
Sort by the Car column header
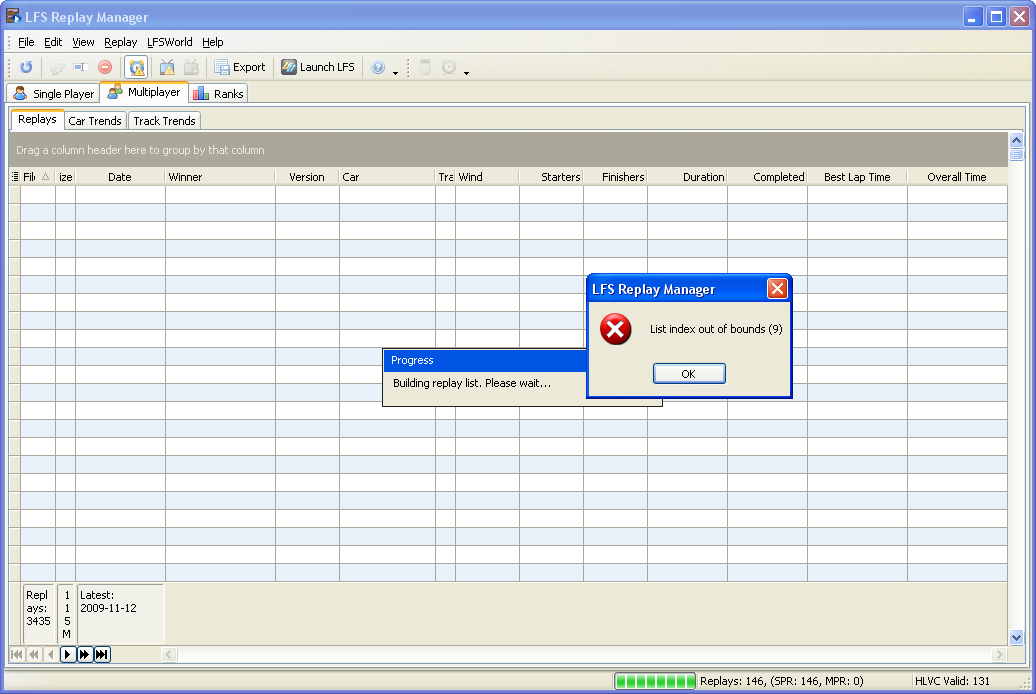[x=387, y=176]
